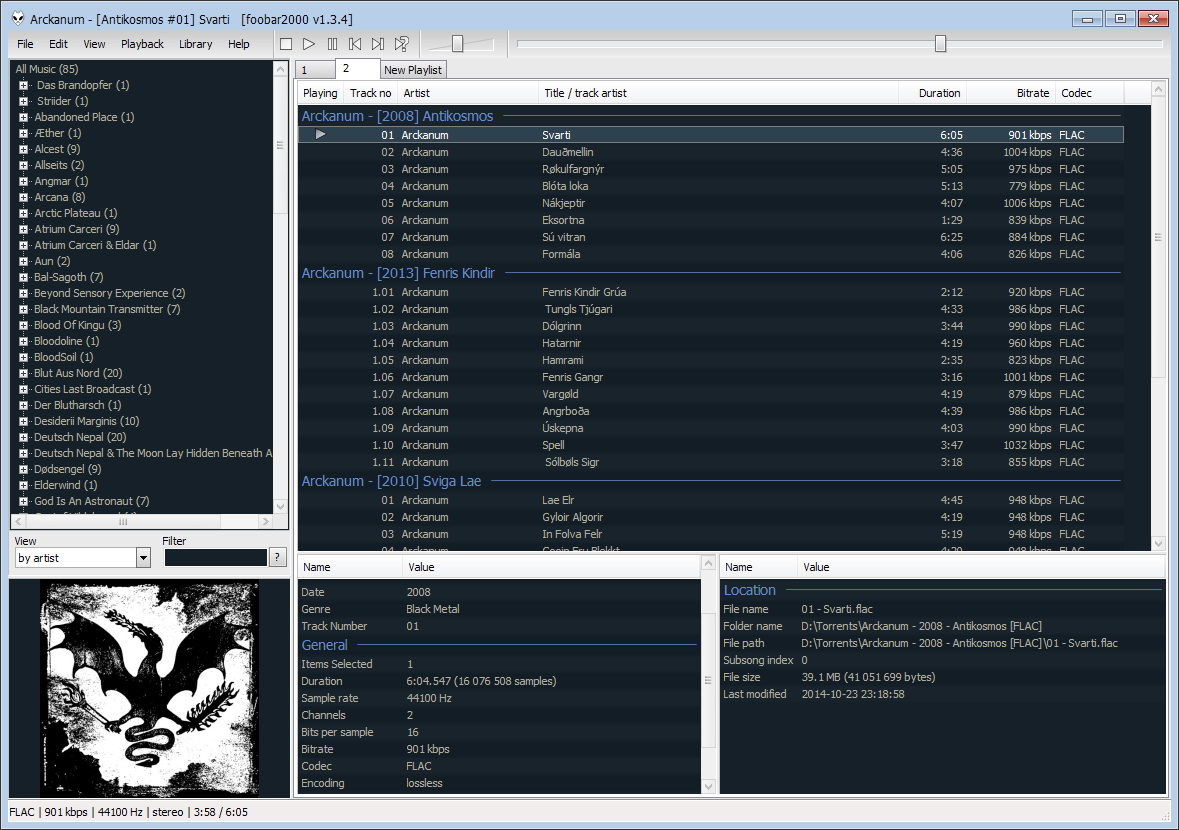1179x830 pixels.
Task: Expand the Deutsch Nepal (20) node
Action: click(23, 437)
